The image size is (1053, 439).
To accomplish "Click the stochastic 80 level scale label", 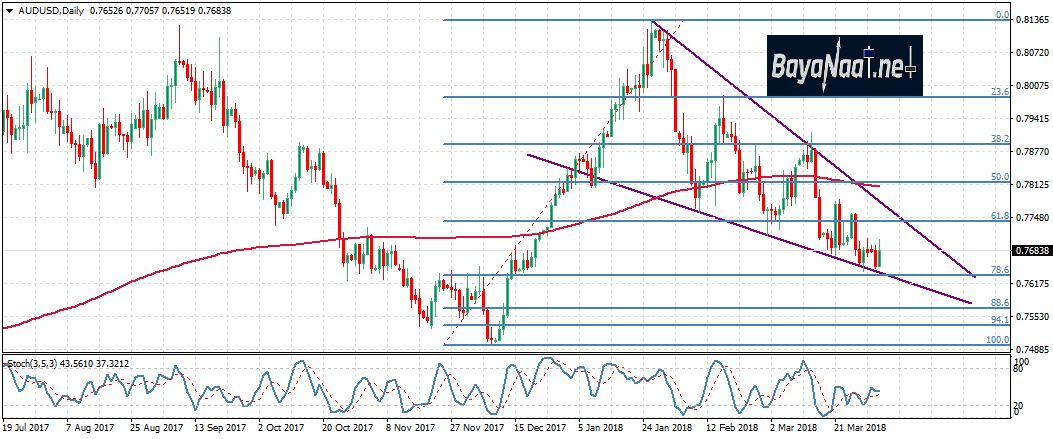I will [x=1020, y=368].
